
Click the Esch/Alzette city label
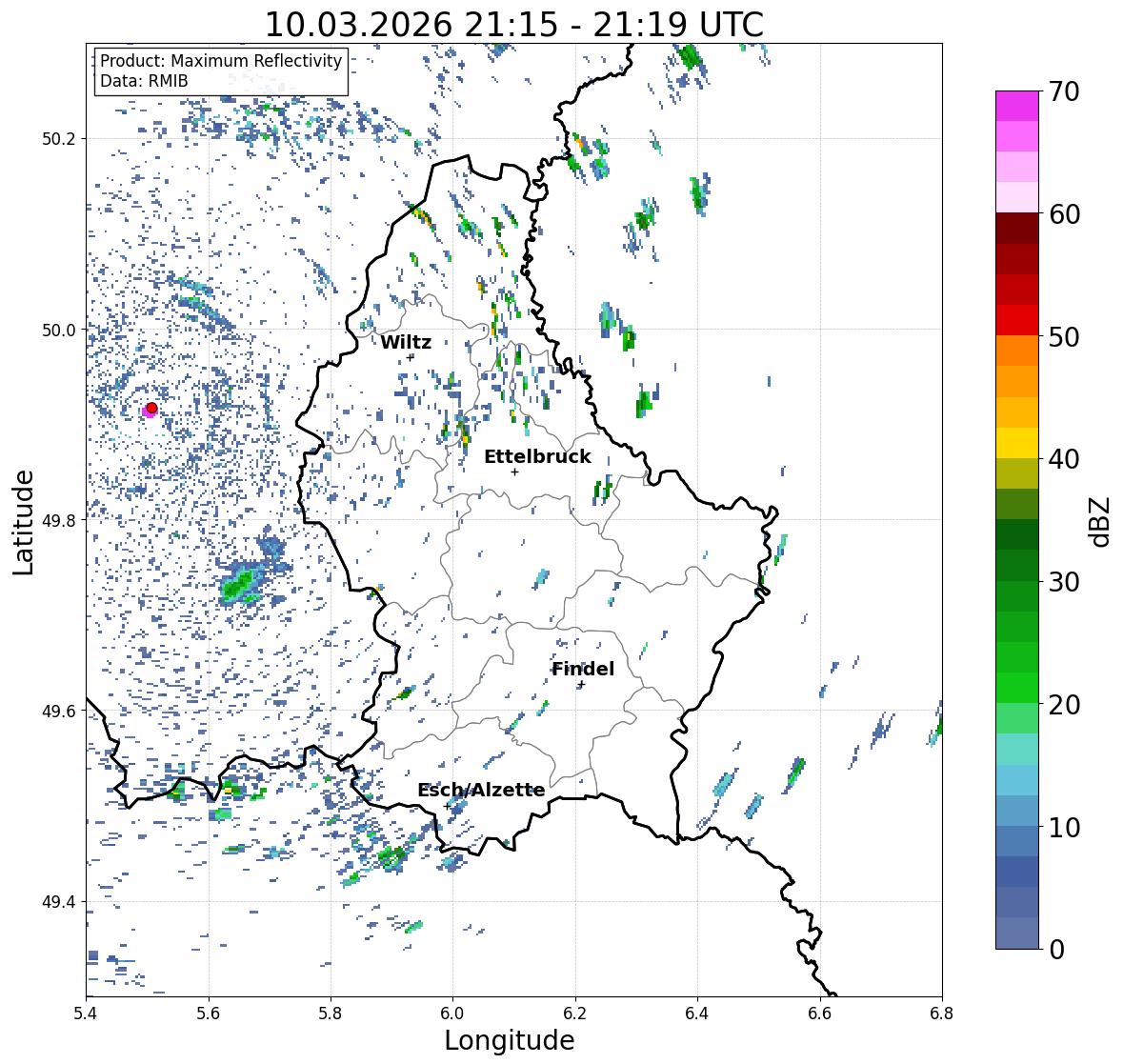coord(481,790)
